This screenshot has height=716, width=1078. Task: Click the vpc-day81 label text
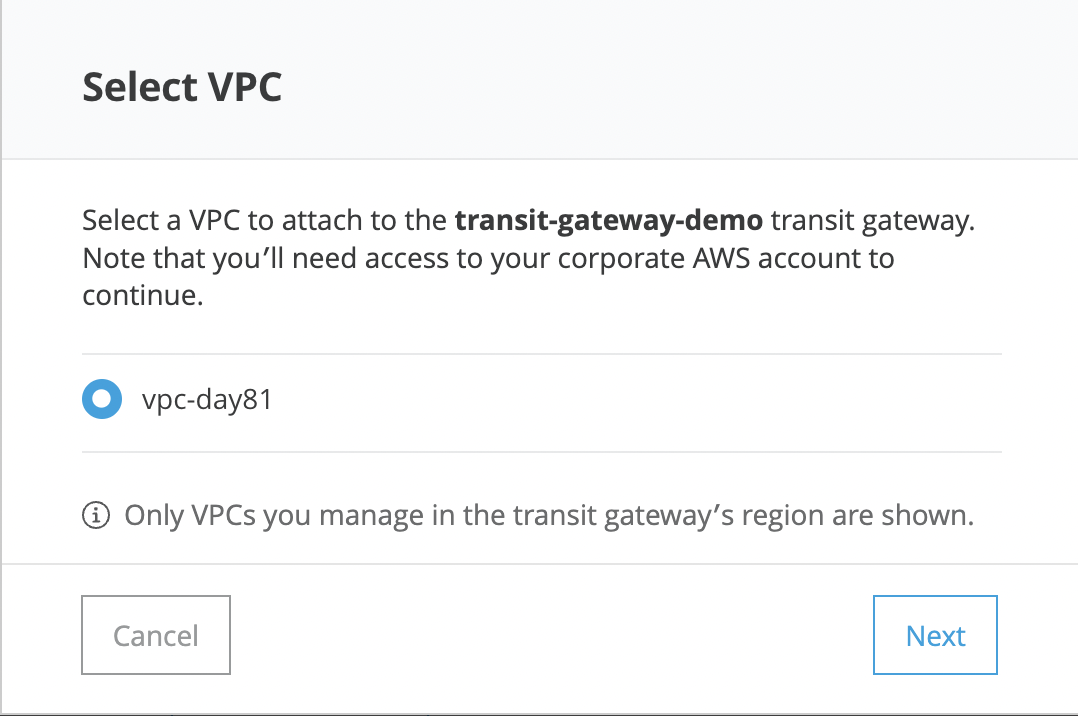coord(207,400)
